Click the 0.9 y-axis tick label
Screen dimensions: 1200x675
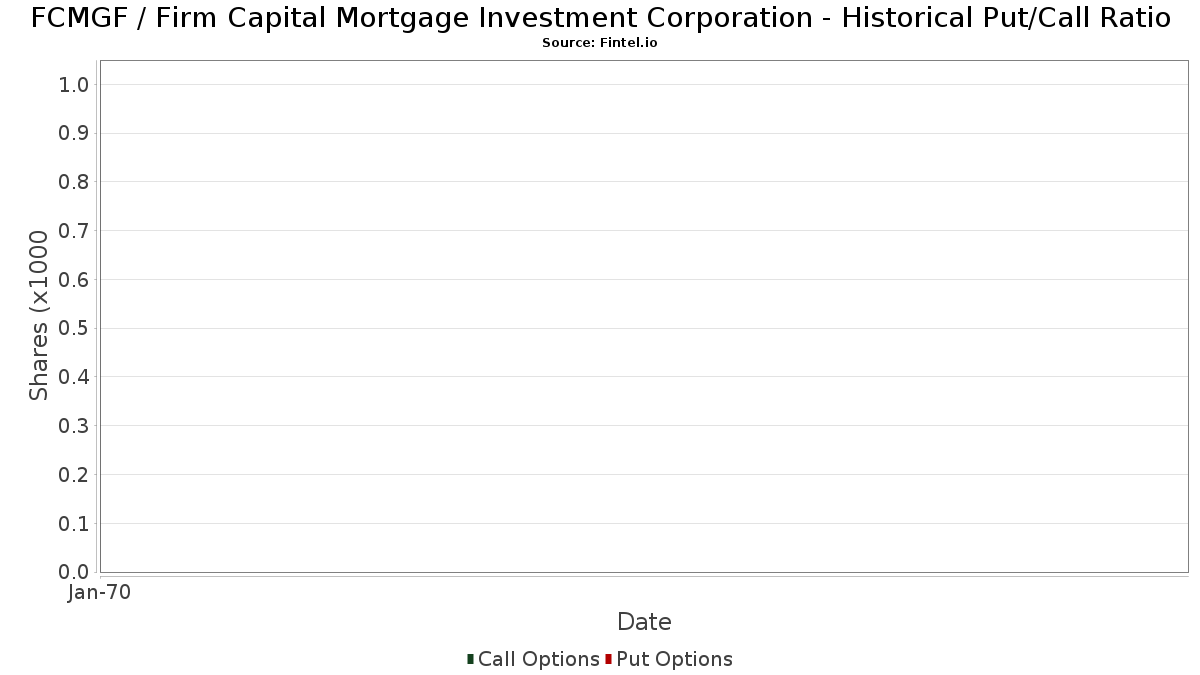coord(74,134)
